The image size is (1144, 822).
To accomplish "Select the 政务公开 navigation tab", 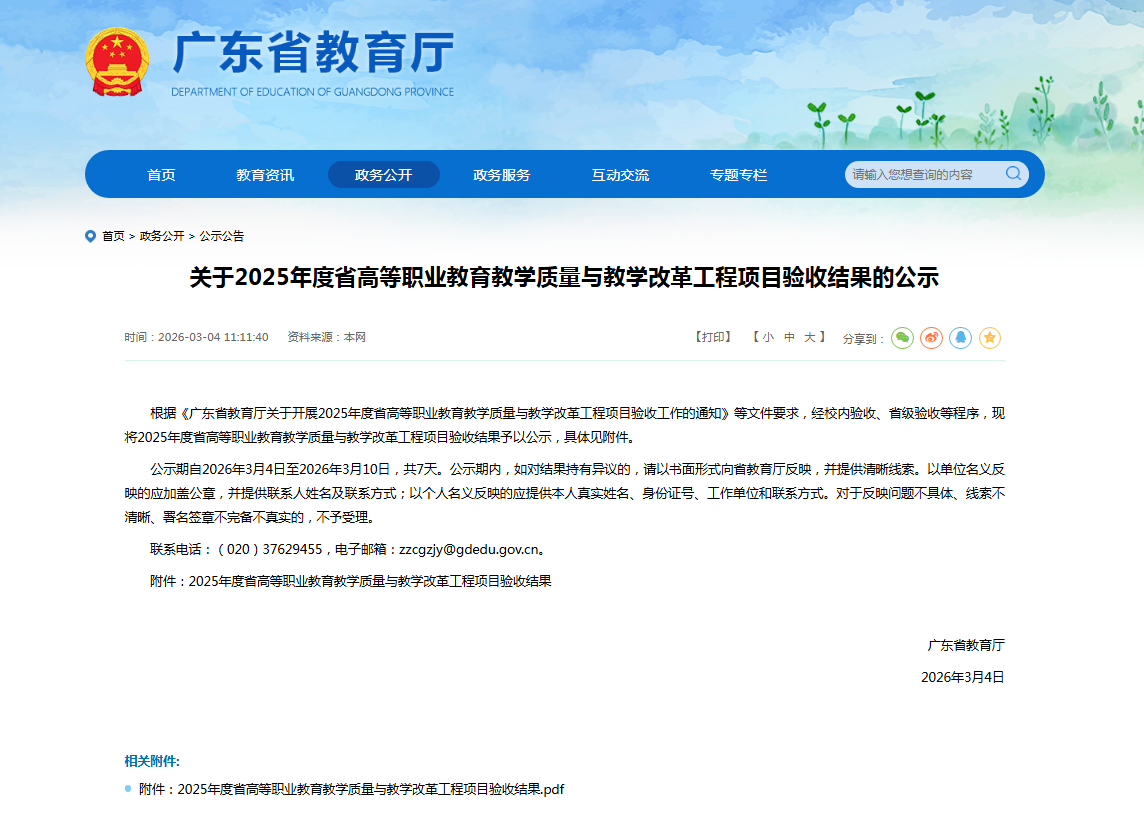I will pos(383,175).
